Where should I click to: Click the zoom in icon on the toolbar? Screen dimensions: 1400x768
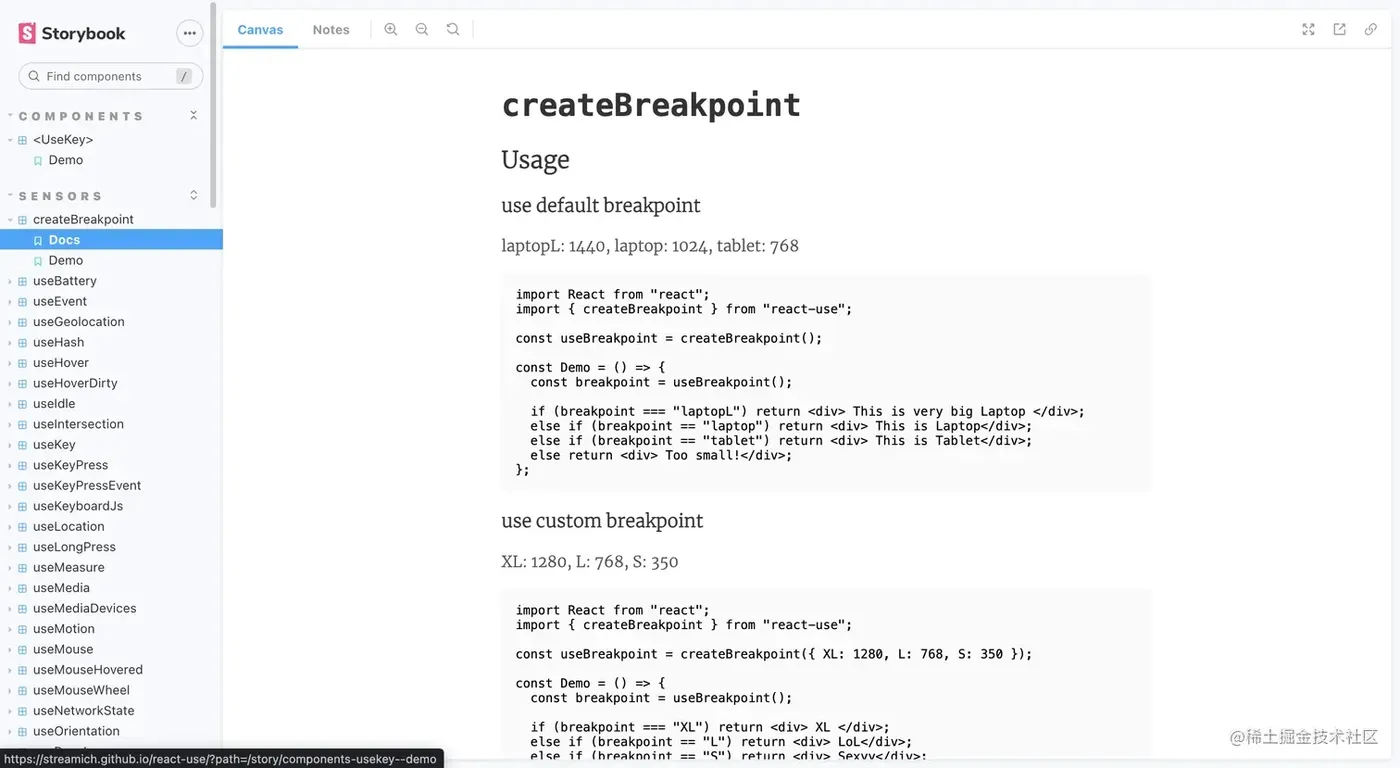[x=391, y=29]
